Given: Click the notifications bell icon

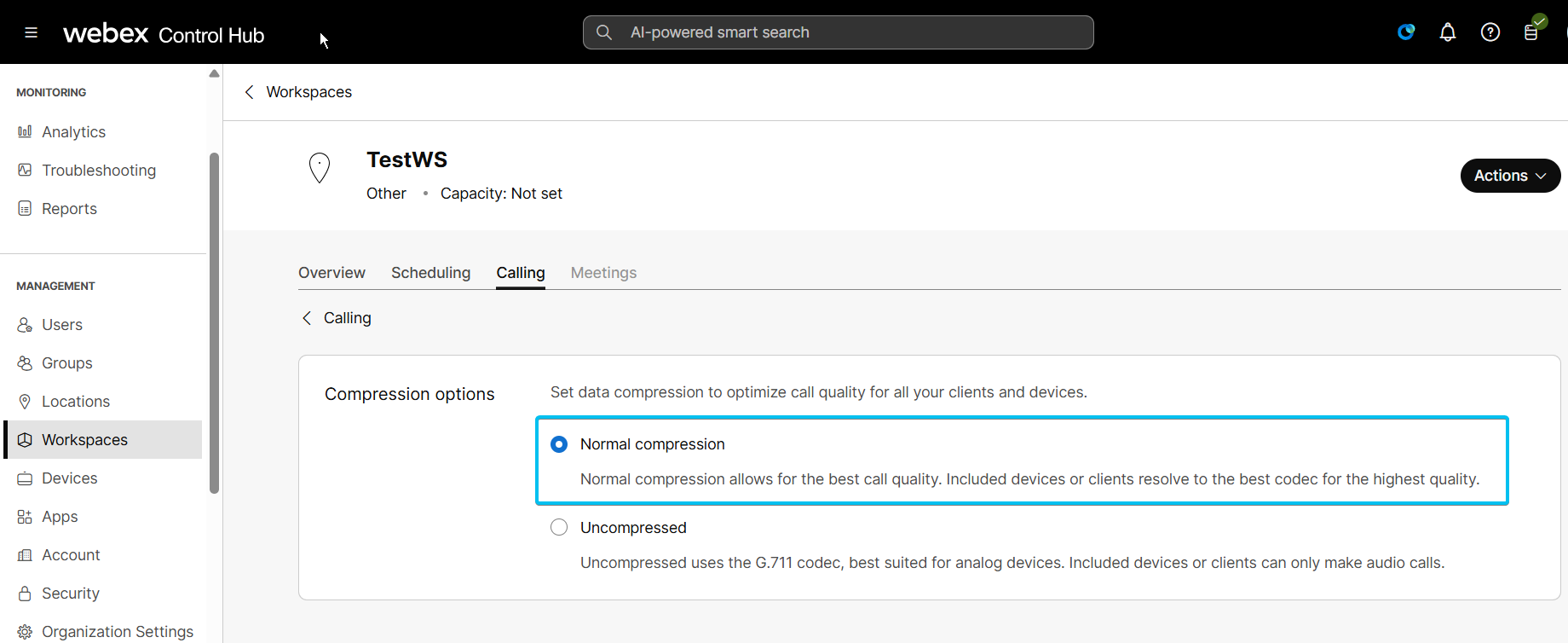Looking at the screenshot, I should [x=1447, y=32].
